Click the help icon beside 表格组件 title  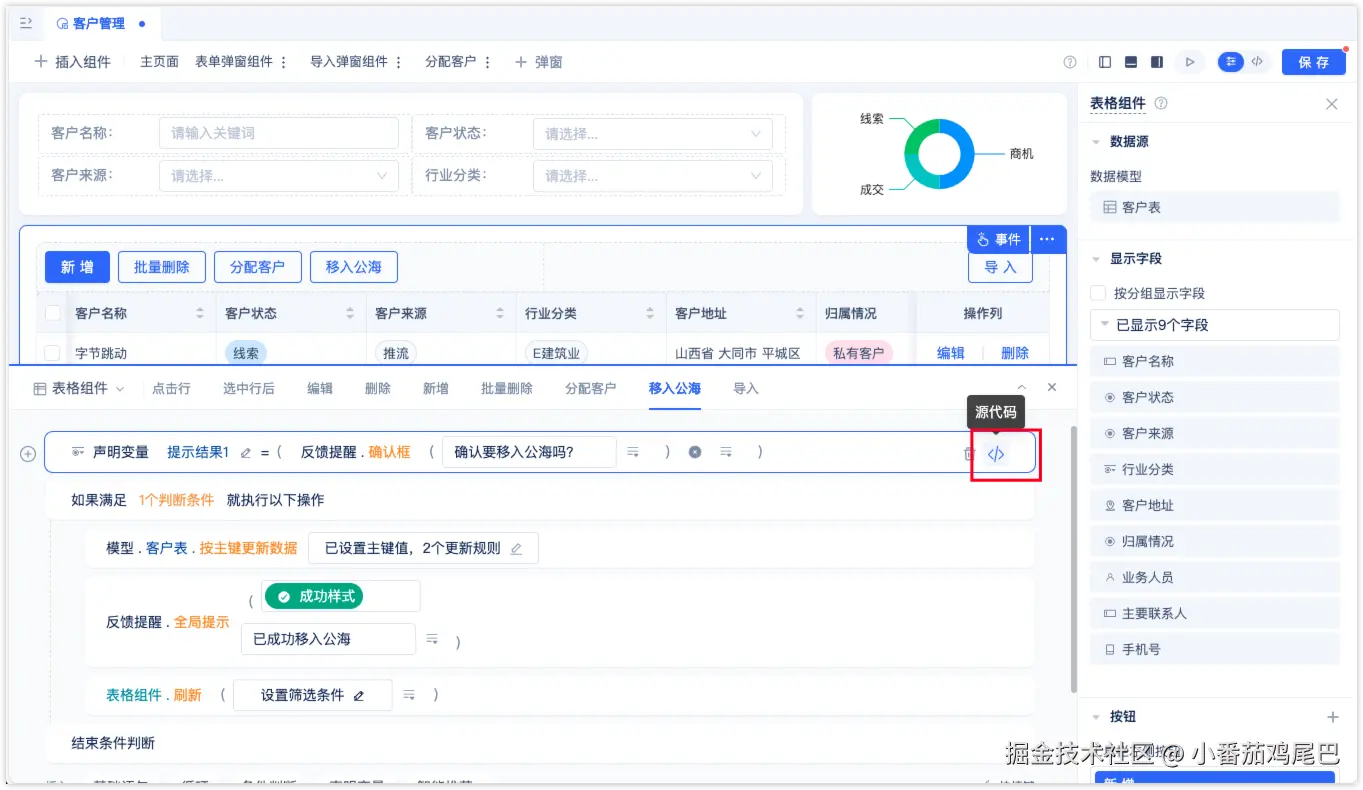1161,104
